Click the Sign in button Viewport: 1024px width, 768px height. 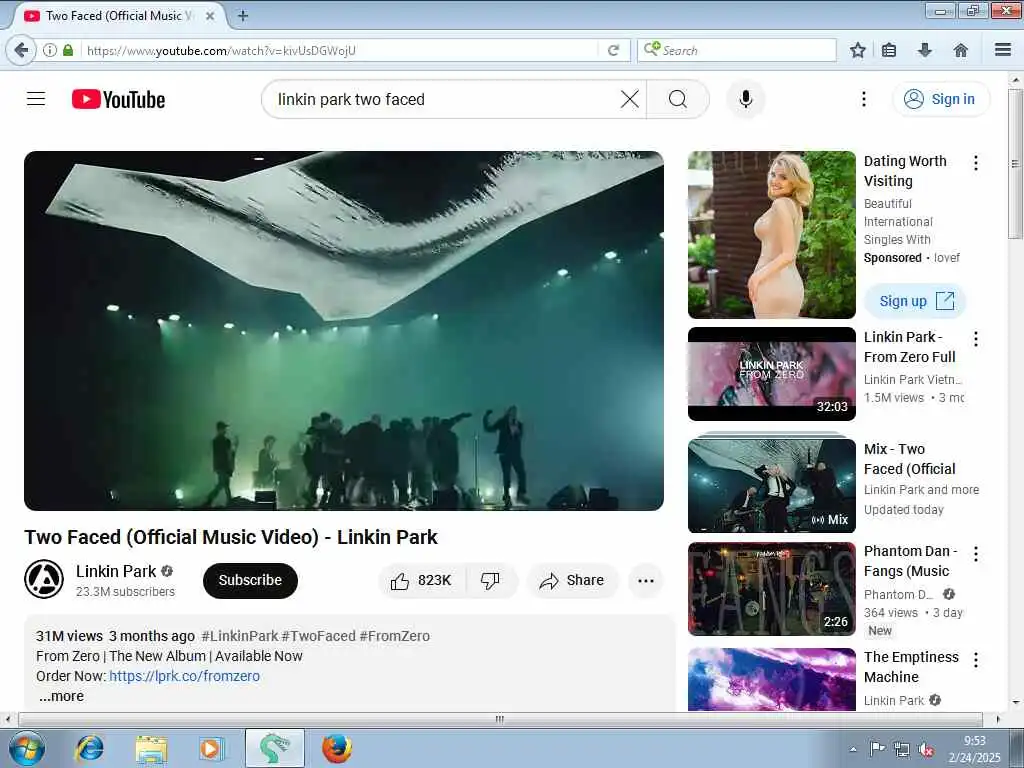click(x=941, y=99)
